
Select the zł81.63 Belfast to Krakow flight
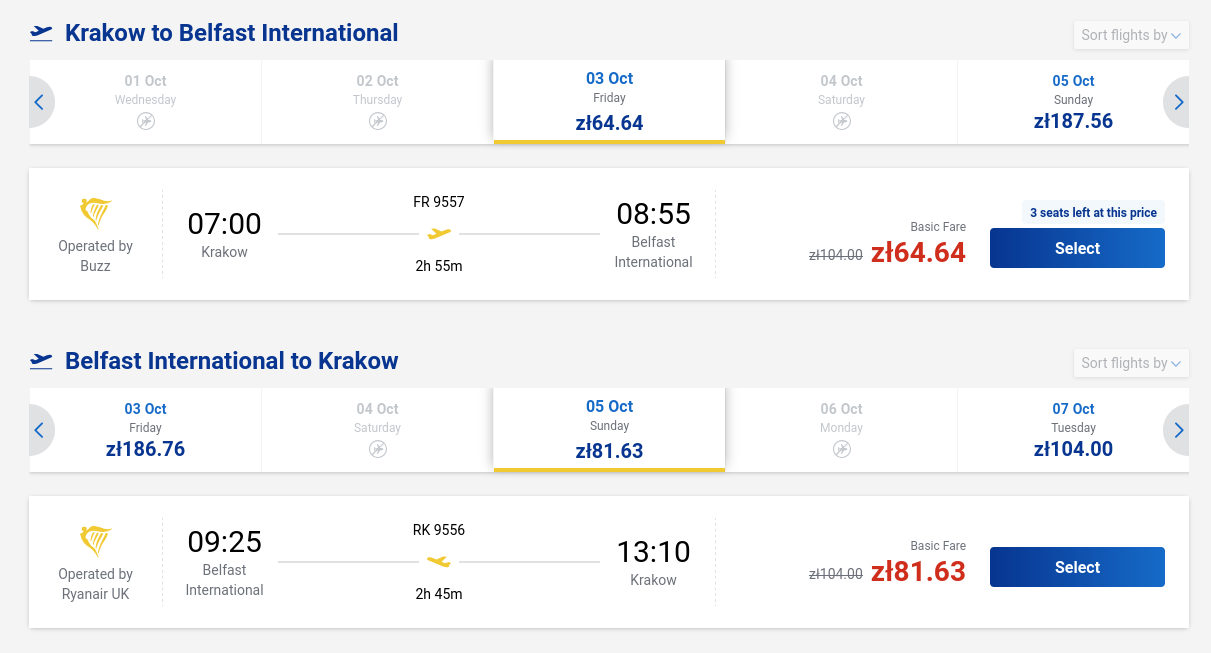coord(1077,567)
